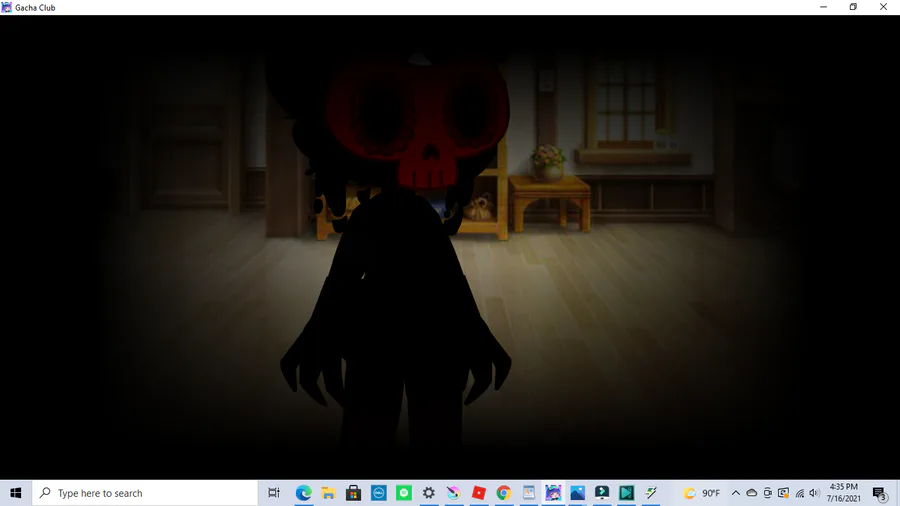
Task: Open Microsoft Store from the taskbar
Action: point(354,493)
